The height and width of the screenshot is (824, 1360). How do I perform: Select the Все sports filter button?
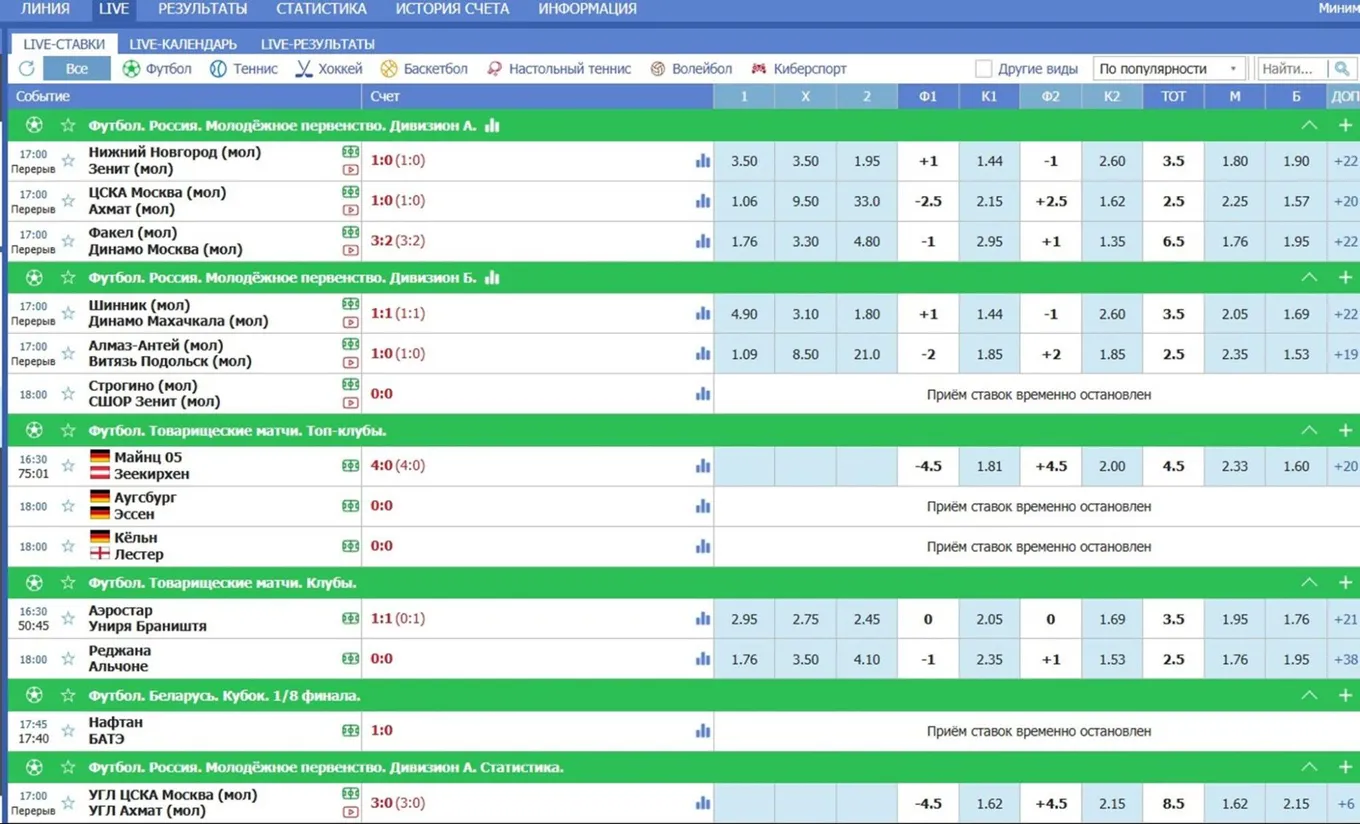(x=77, y=69)
